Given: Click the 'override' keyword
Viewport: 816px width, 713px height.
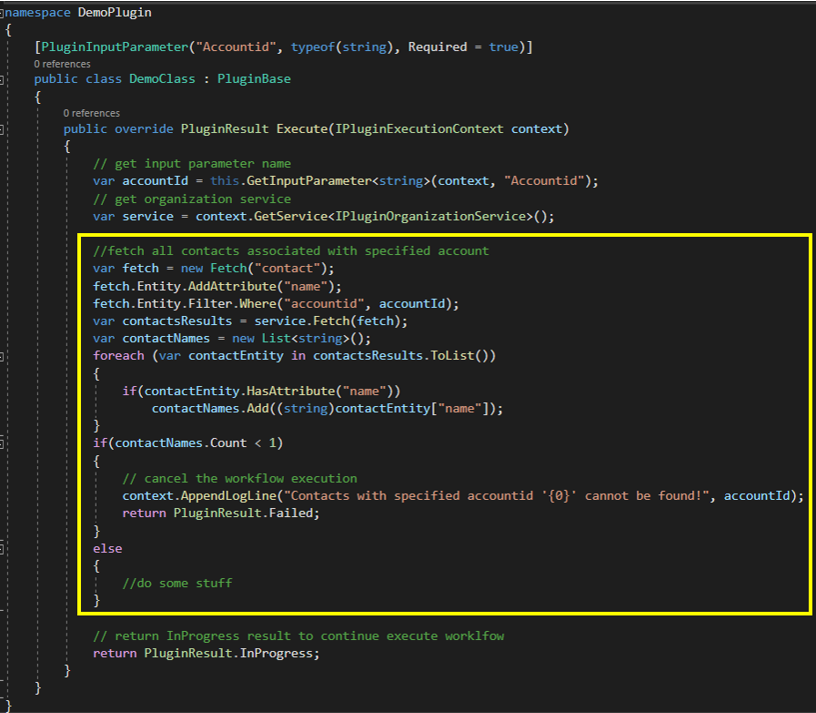Looking at the screenshot, I should point(144,129).
